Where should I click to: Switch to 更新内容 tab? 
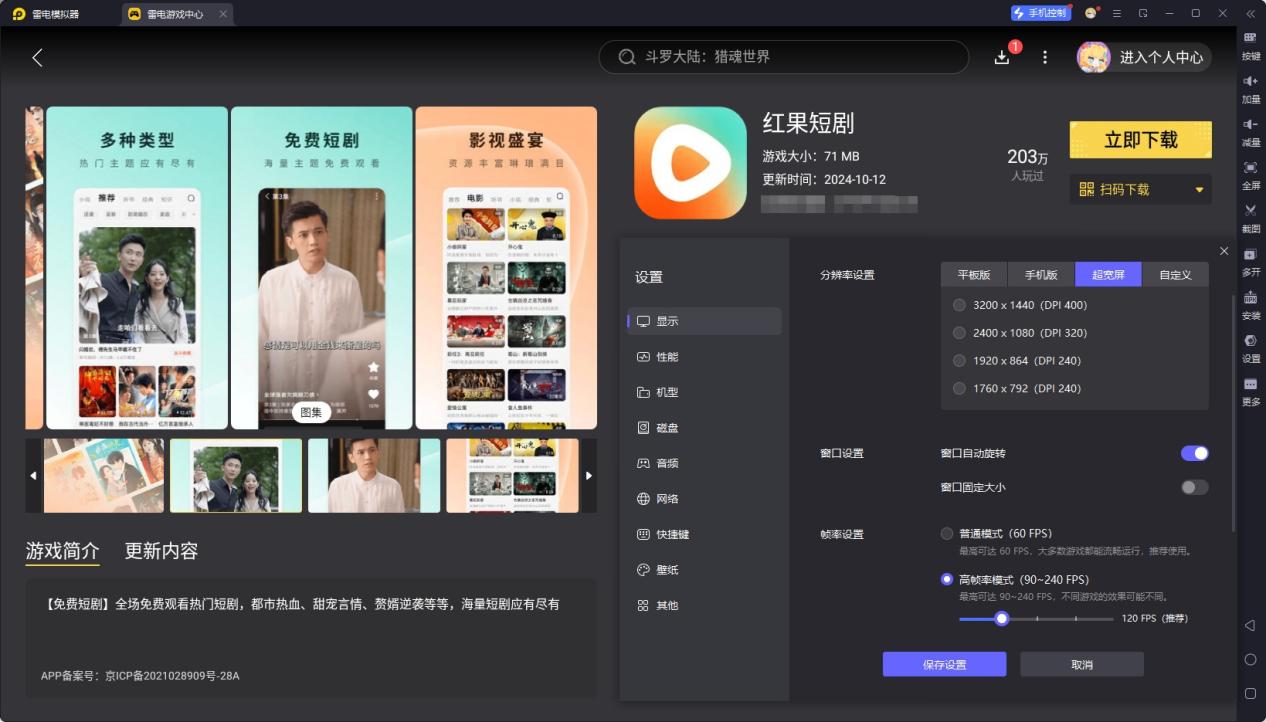[161, 551]
